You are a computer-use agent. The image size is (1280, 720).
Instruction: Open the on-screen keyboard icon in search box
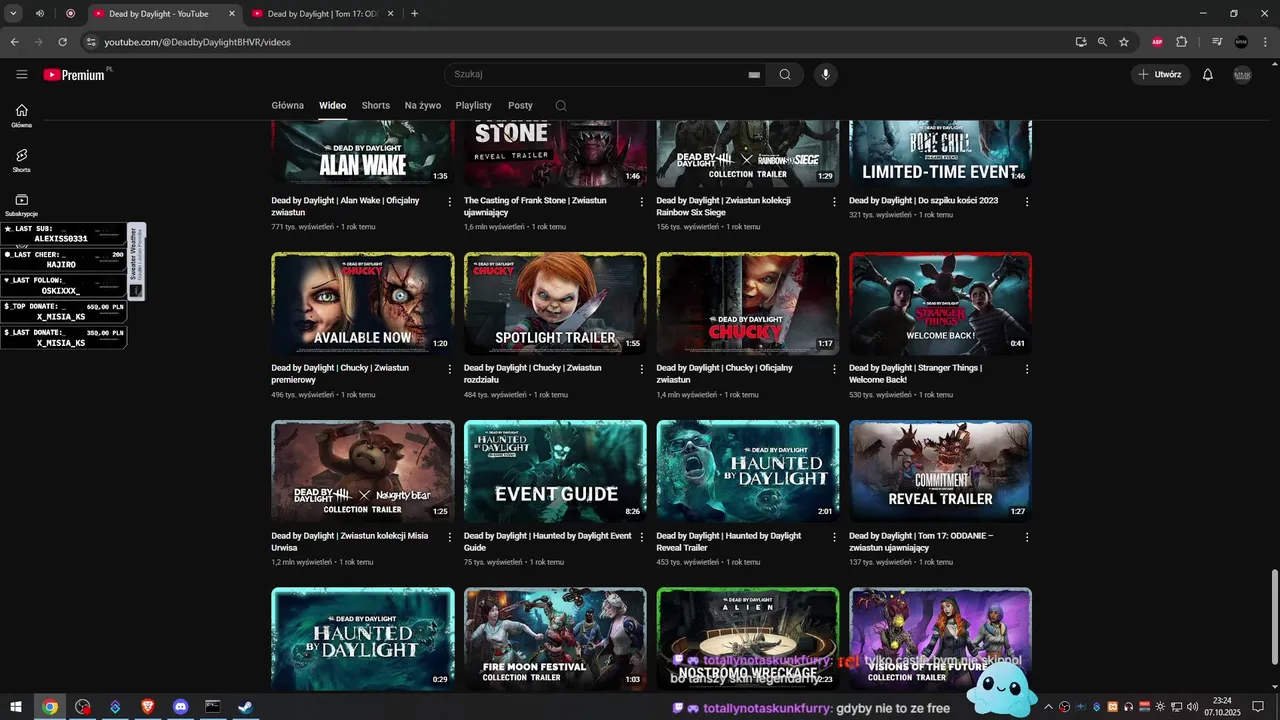(x=754, y=75)
